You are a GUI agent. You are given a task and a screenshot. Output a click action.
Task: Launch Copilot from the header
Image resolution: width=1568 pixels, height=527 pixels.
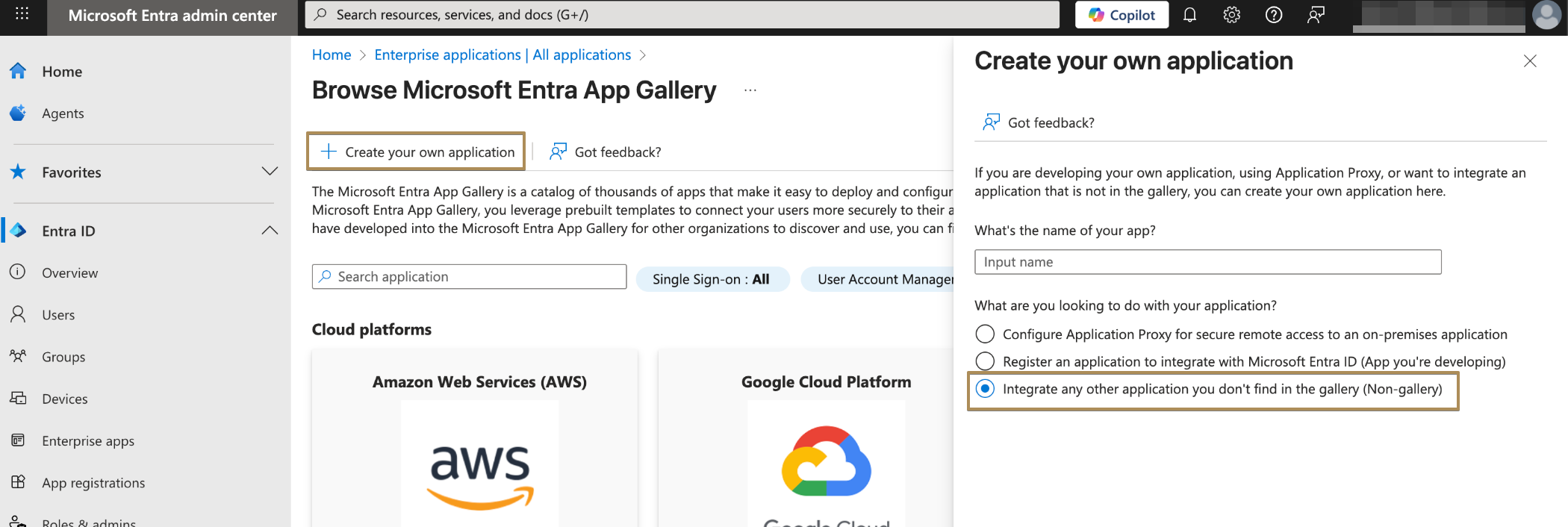coord(1121,15)
